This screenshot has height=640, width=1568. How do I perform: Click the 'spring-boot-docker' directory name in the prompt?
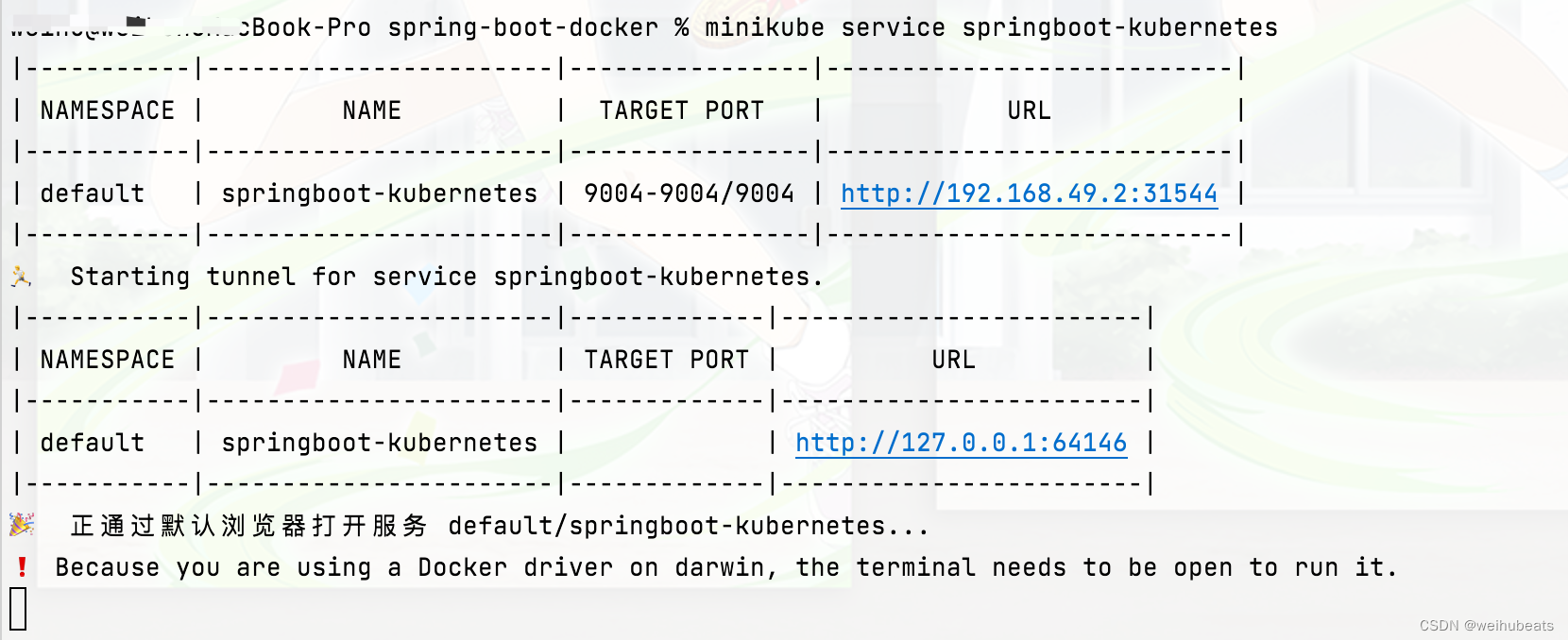(522, 27)
